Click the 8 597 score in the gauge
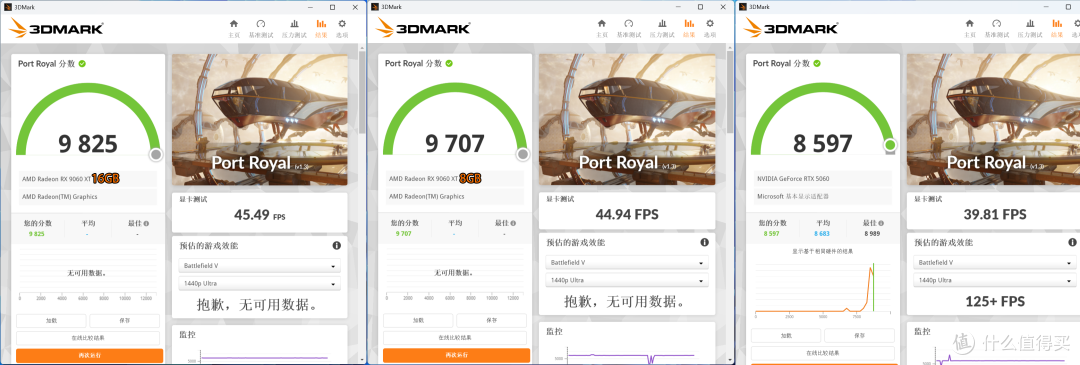1080x365 pixels. [x=823, y=144]
